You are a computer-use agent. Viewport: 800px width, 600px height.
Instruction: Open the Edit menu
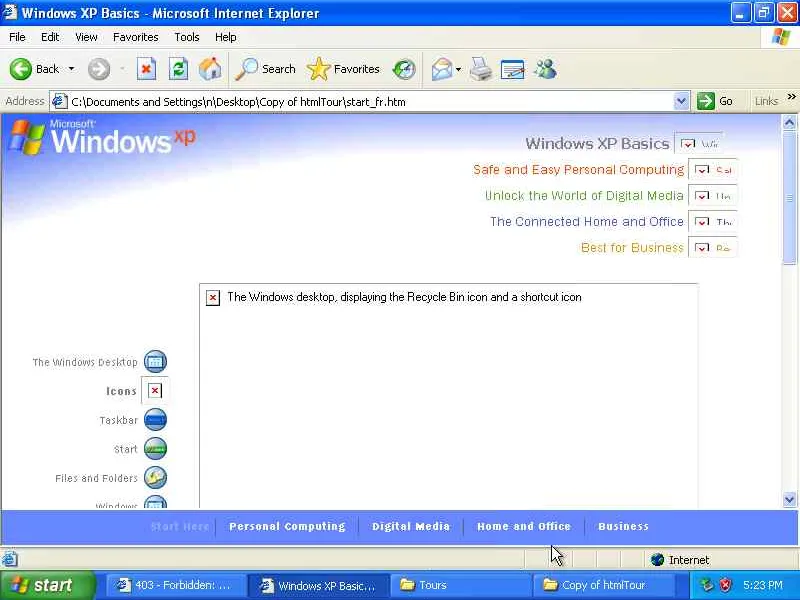50,37
